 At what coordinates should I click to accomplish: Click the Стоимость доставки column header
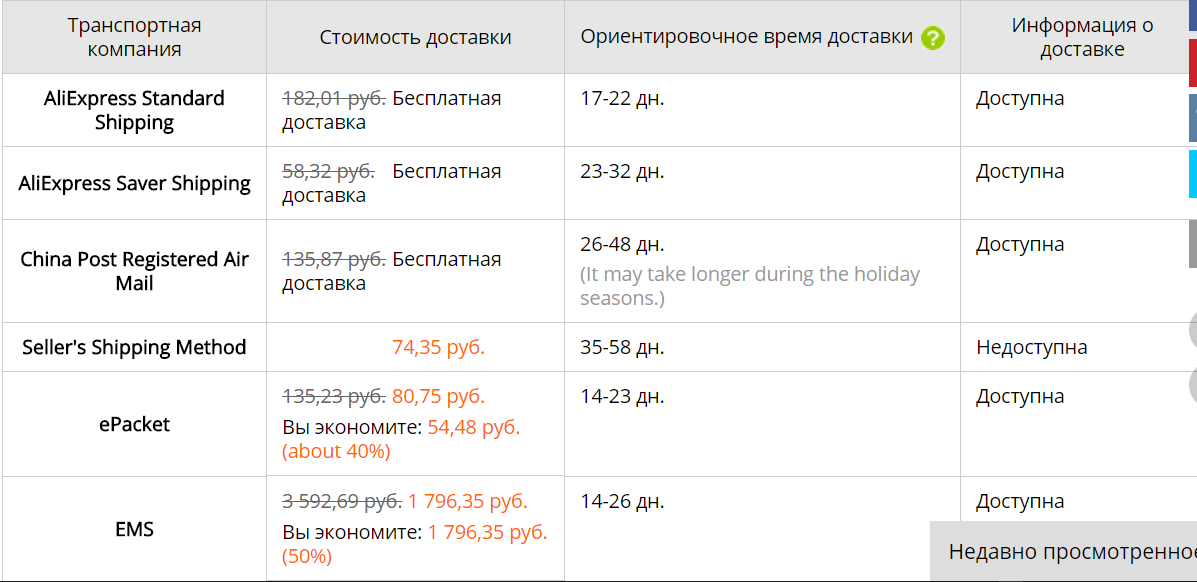point(415,37)
